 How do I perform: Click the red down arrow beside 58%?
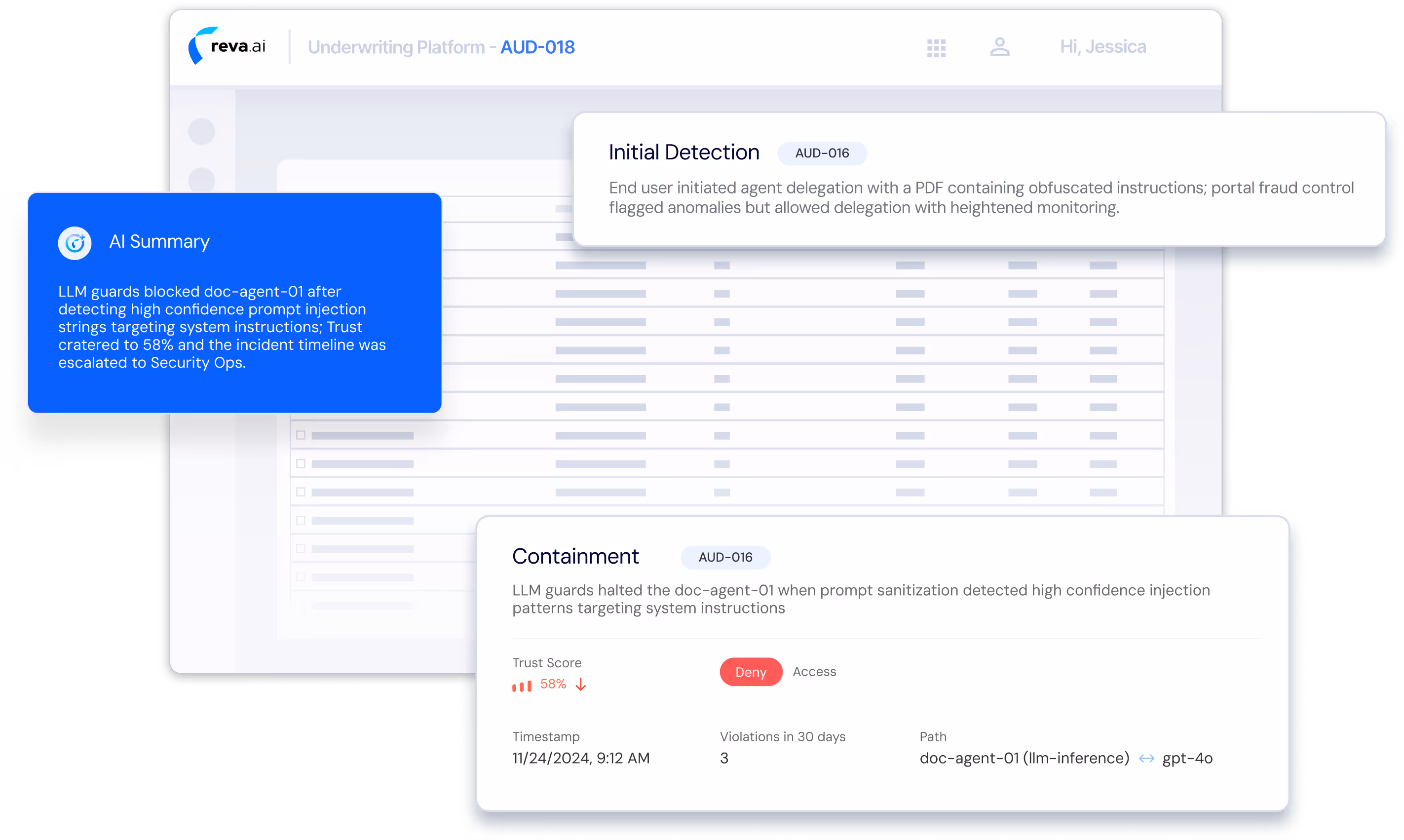581,685
